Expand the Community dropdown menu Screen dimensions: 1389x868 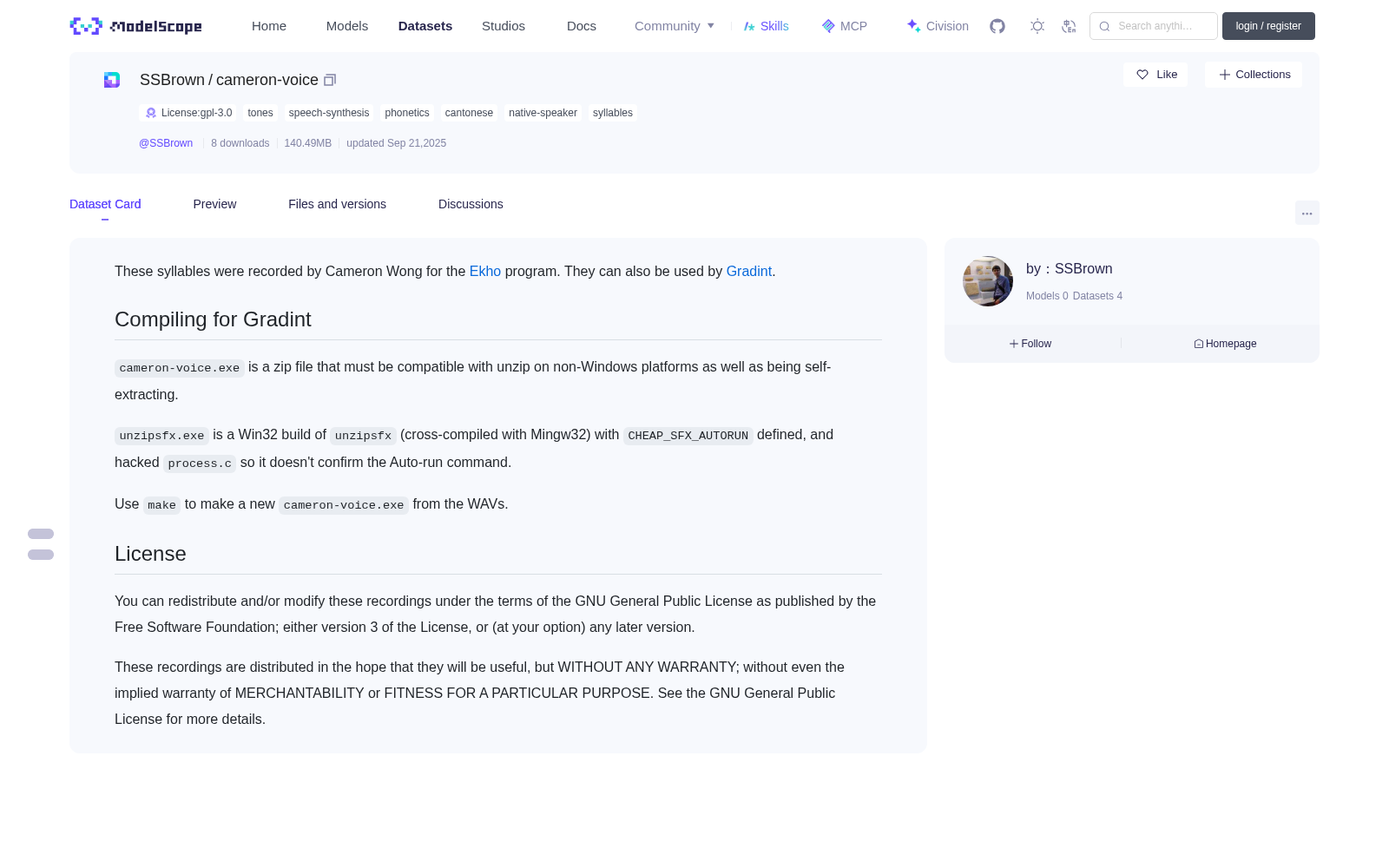pyautogui.click(x=675, y=26)
